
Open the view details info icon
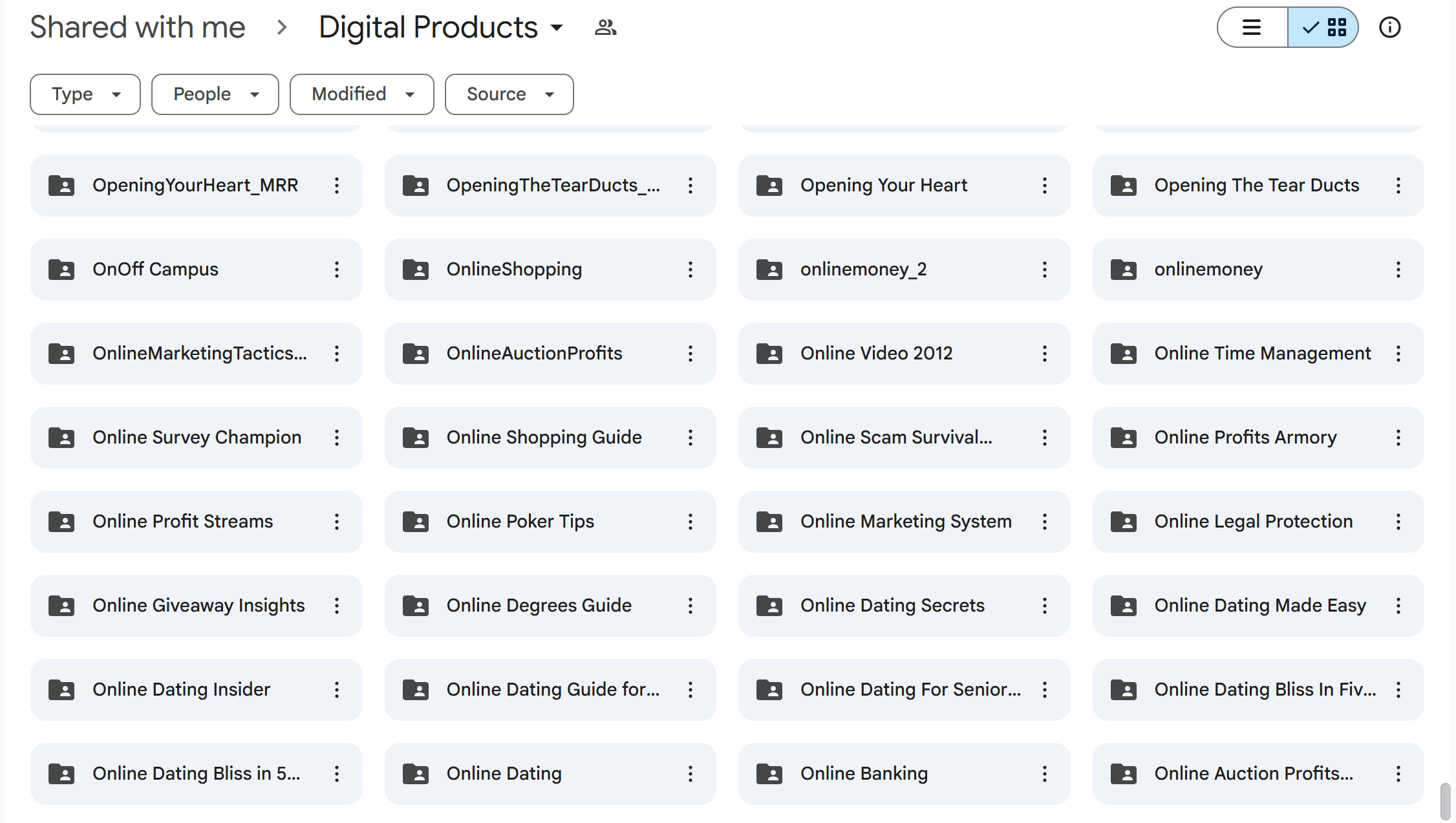1389,28
